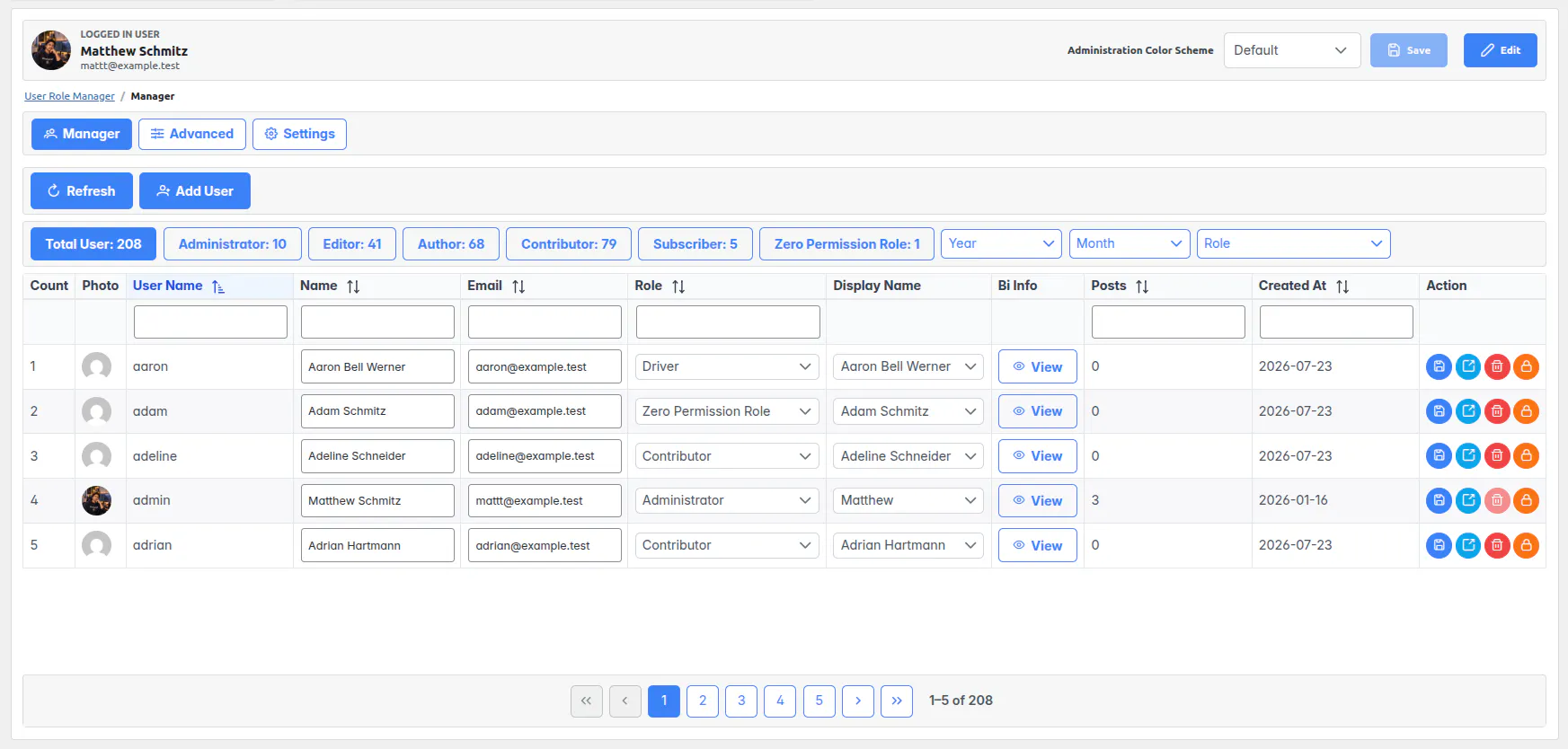The height and width of the screenshot is (749, 1568).
Task: Filter by Administrator: 10 users
Action: 233,244
